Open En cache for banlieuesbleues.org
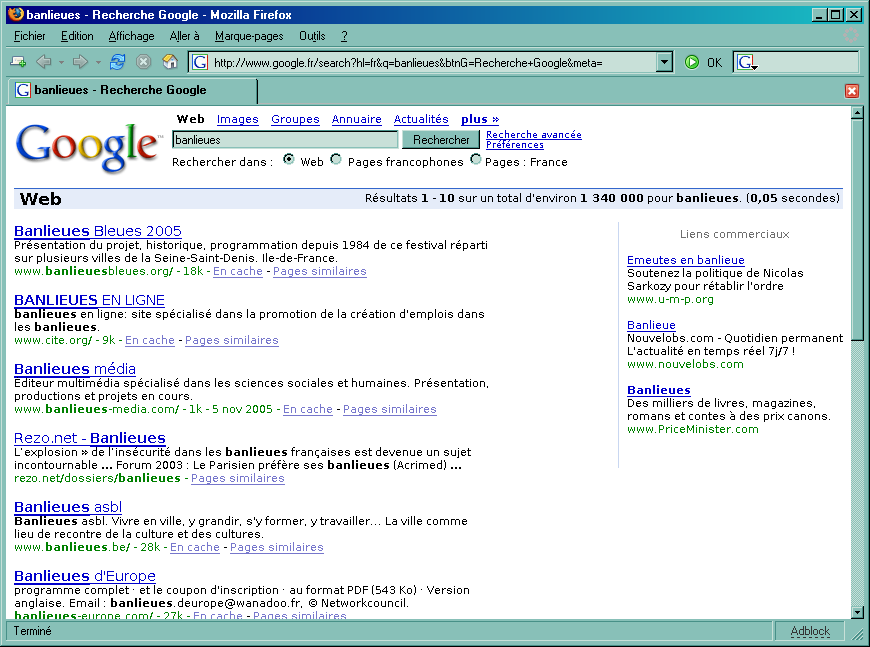Image resolution: width=870 pixels, height=647 pixels. (x=237, y=271)
